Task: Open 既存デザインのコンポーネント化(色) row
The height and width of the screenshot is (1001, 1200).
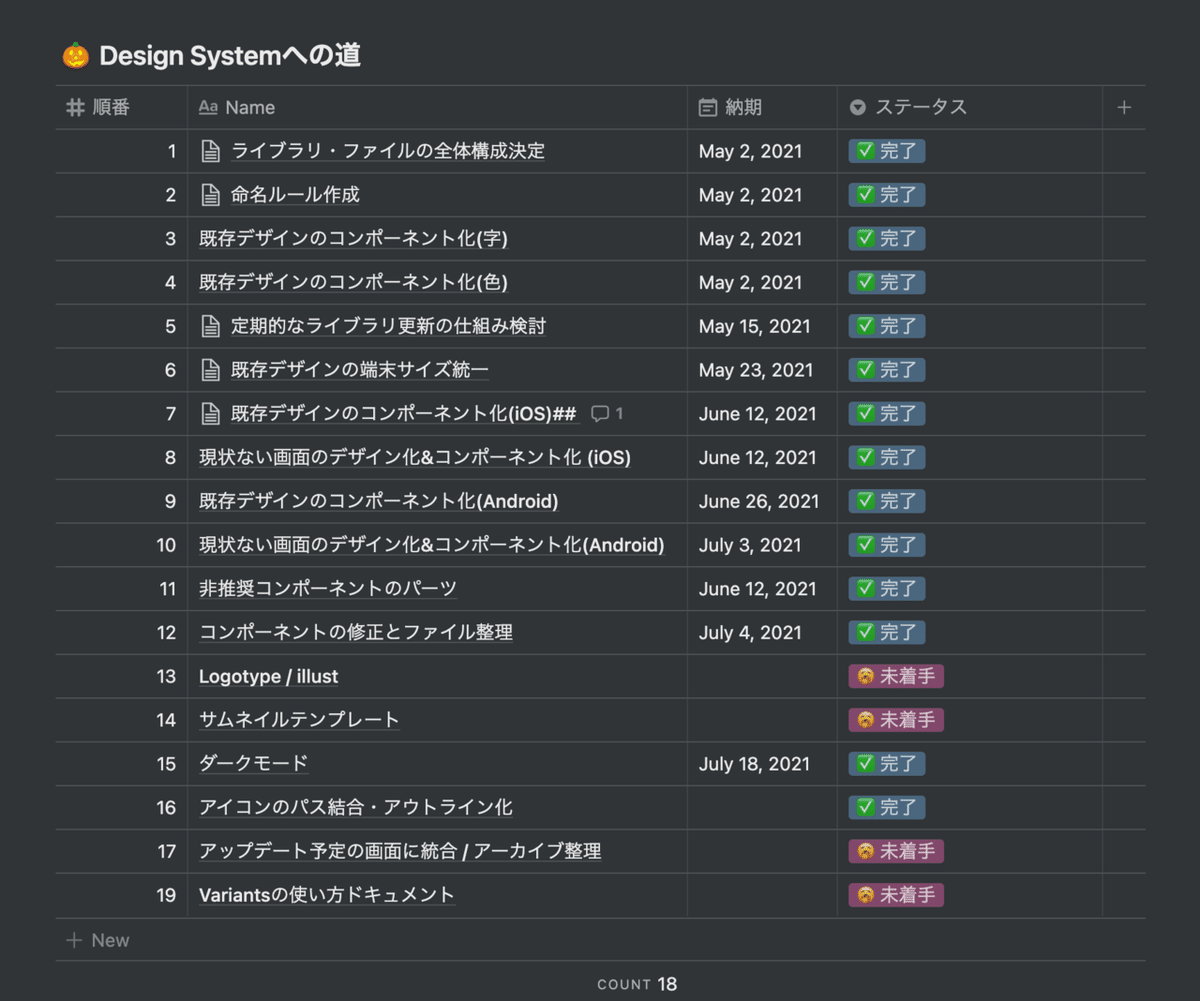Action: pos(354,282)
